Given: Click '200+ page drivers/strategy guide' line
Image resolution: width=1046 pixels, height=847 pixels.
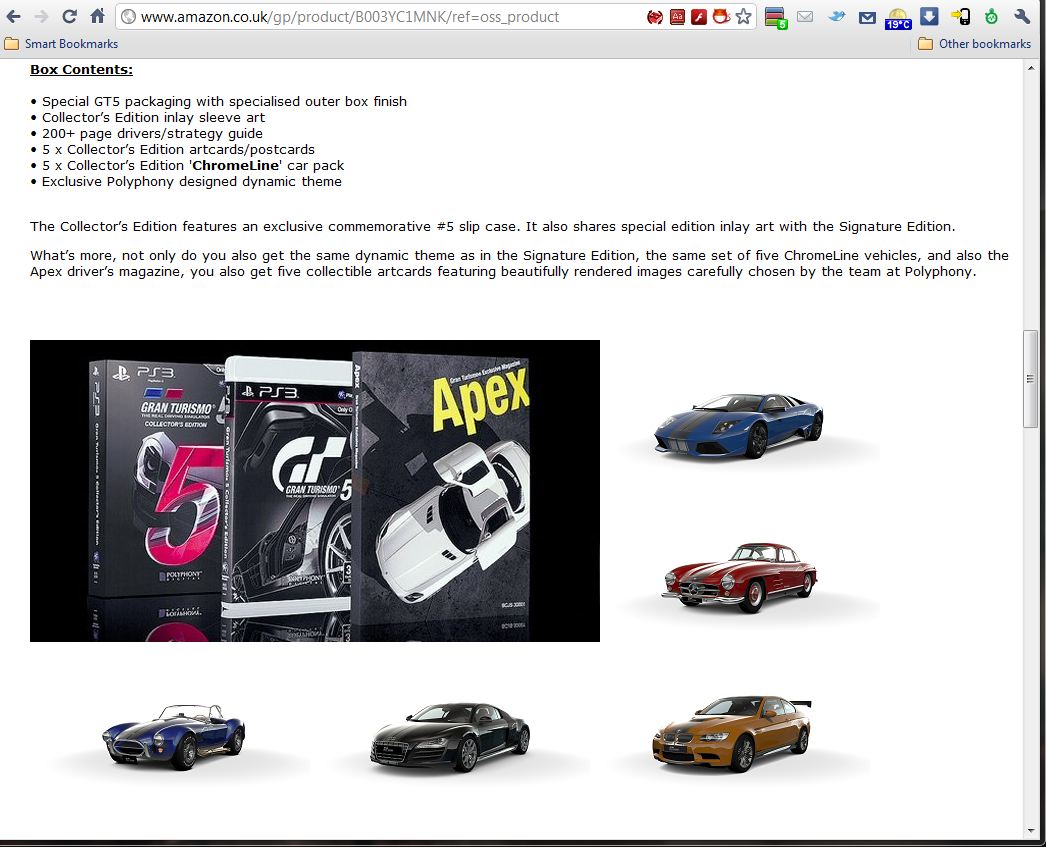Looking at the screenshot, I should pos(152,133).
